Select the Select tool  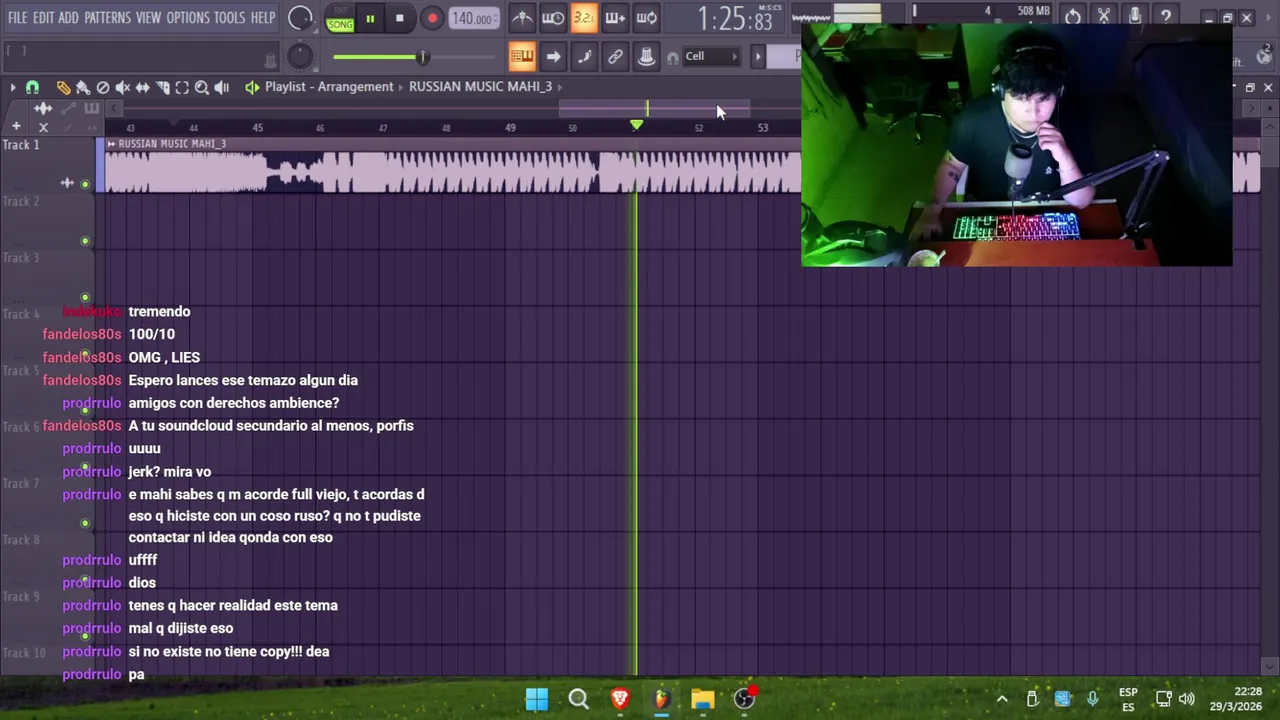(182, 88)
